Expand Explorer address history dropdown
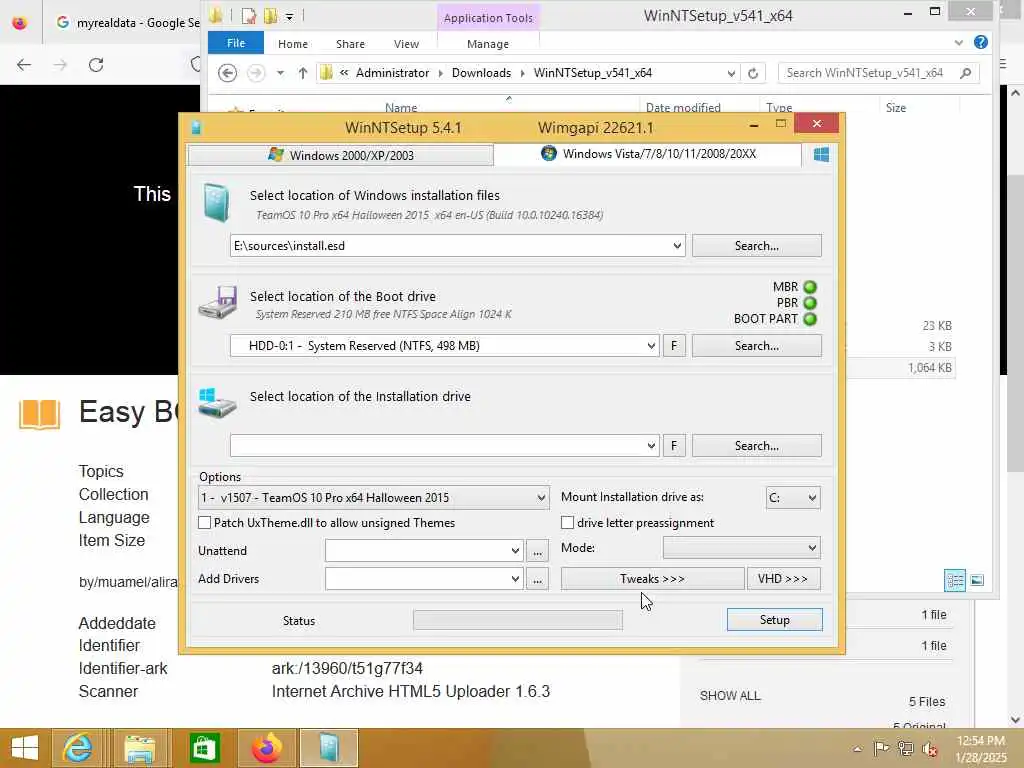The image size is (1024, 768). (731, 73)
